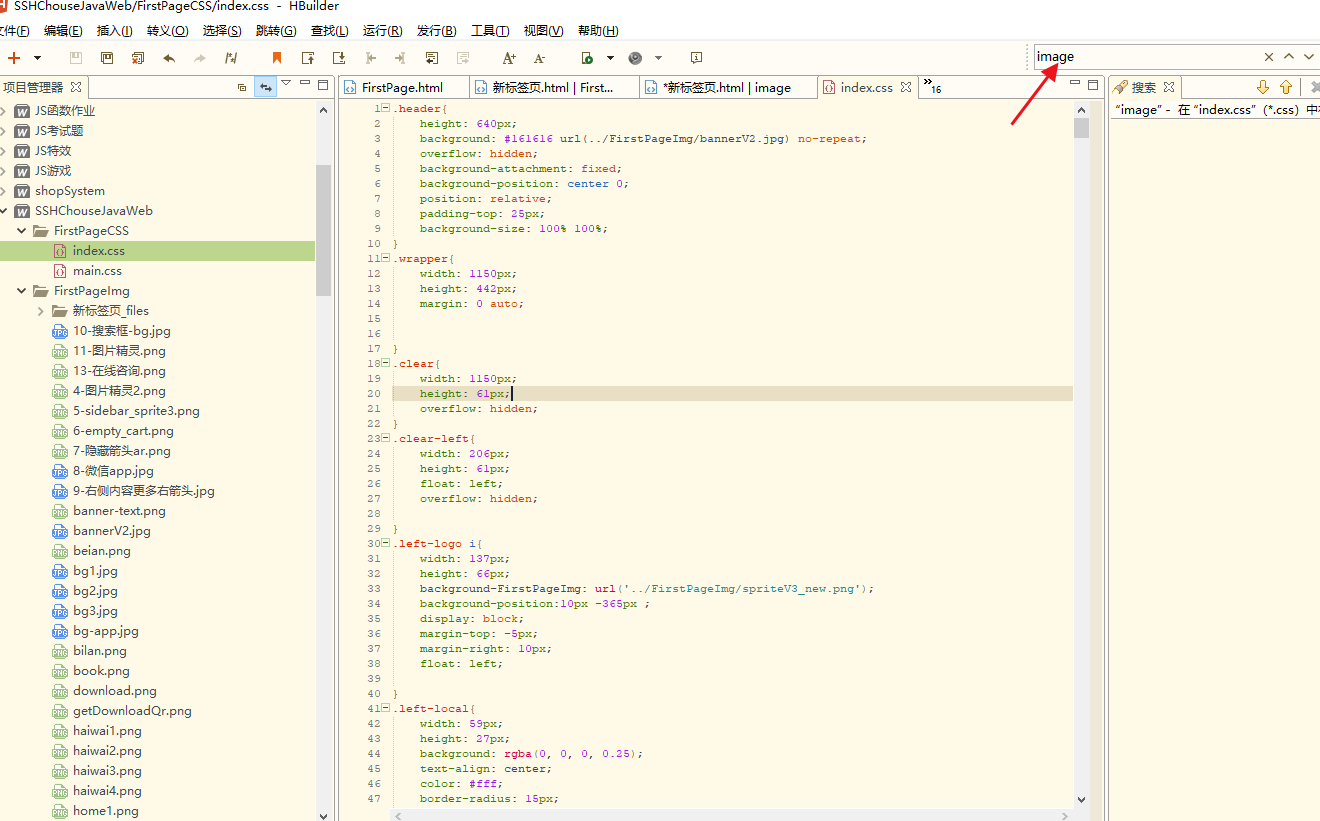Screen dimensions: 1320x821
Task: Fold the .left-logo i CSS rule
Action: click(x=386, y=543)
